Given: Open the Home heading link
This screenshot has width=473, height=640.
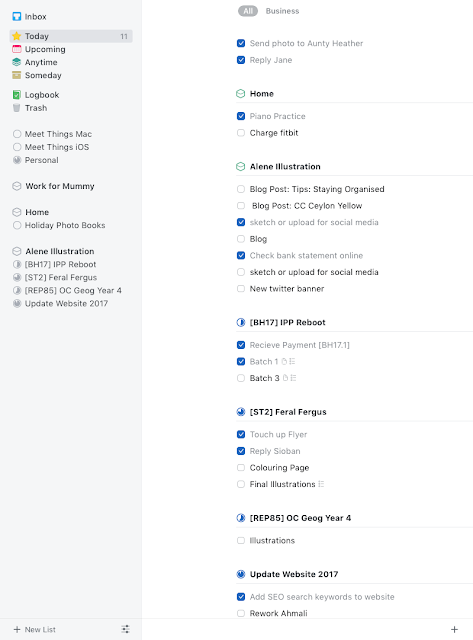Looking at the screenshot, I should click(x=262, y=93).
